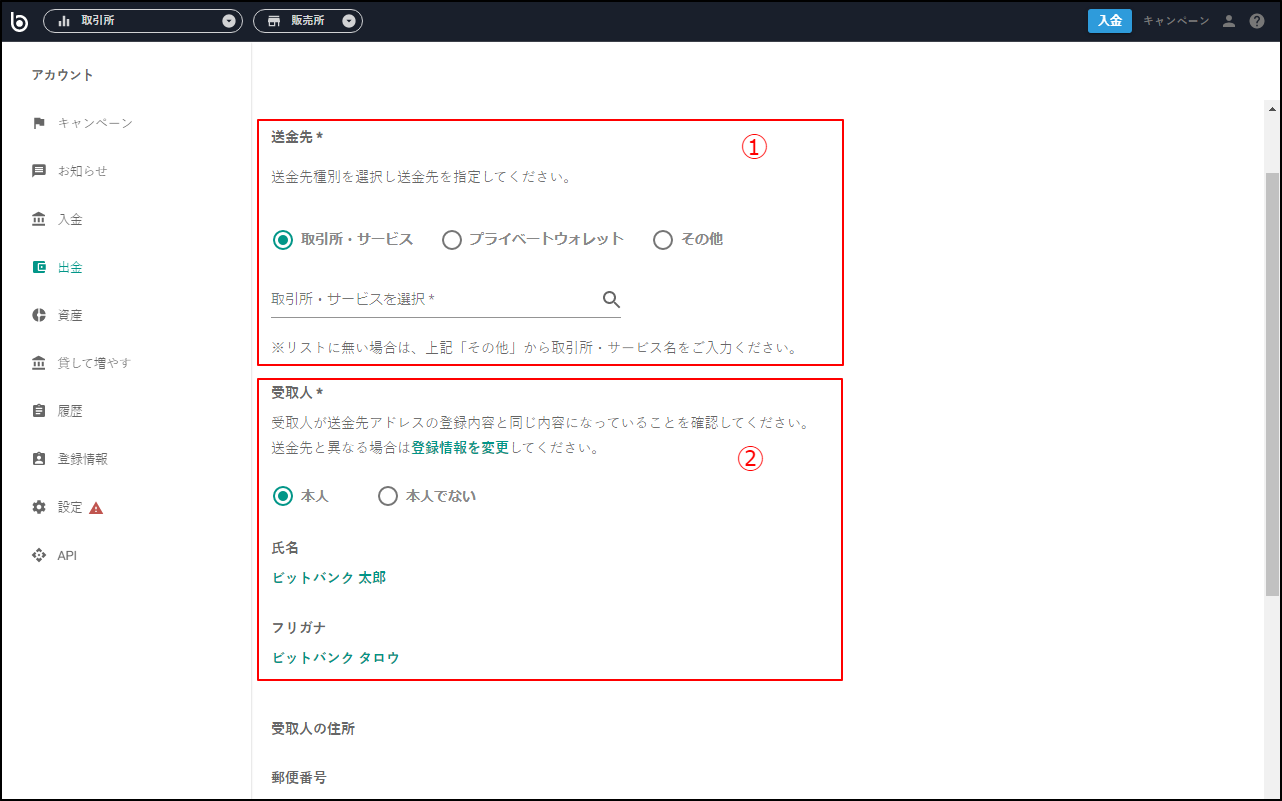
Task: Open 履歴 in the sidebar
Action: [70, 411]
